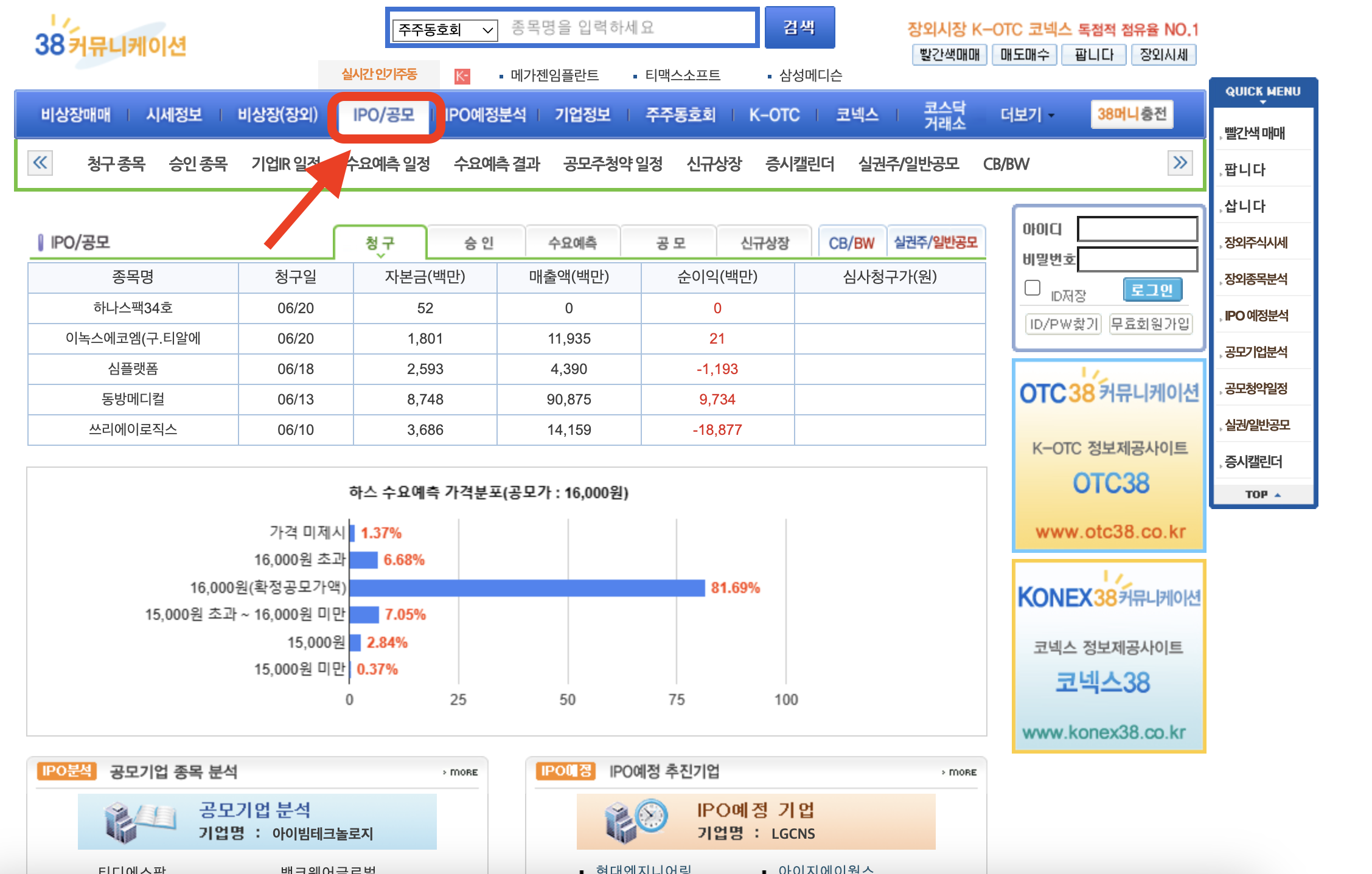Enable the ID저장 checkbox in login box
This screenshot has height=874, width=1372.
tap(1032, 287)
